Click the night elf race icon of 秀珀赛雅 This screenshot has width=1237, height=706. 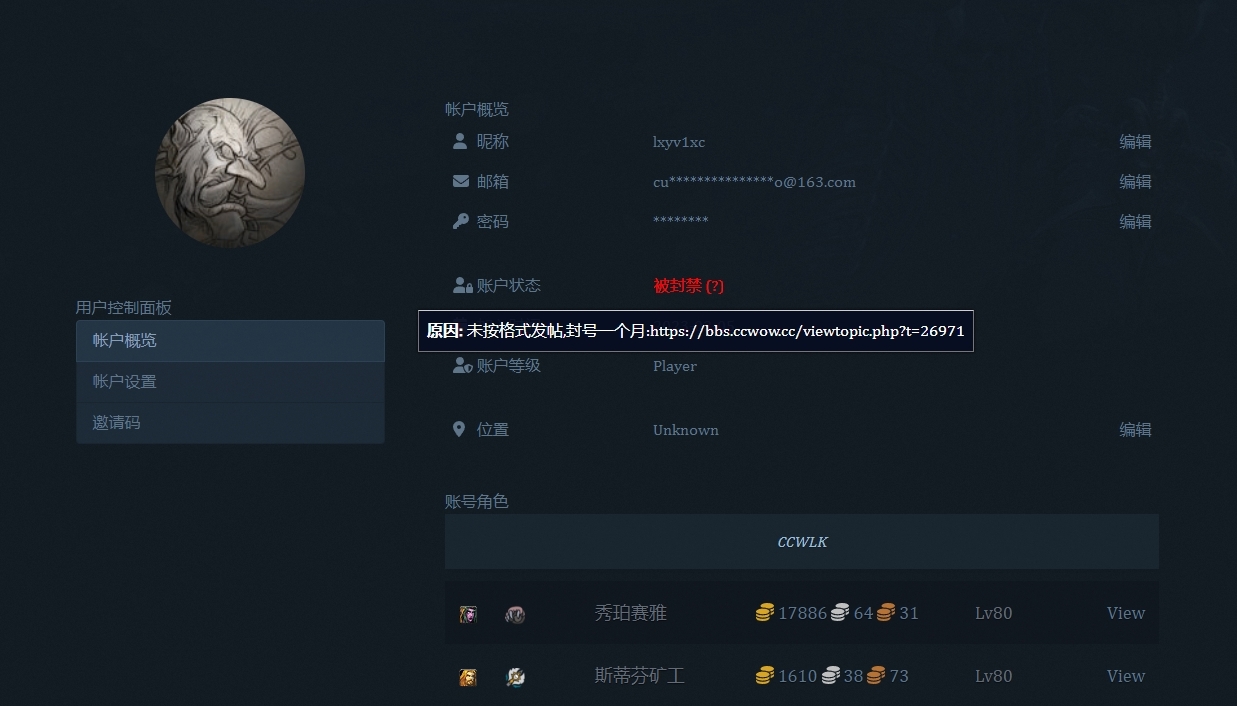tap(467, 613)
